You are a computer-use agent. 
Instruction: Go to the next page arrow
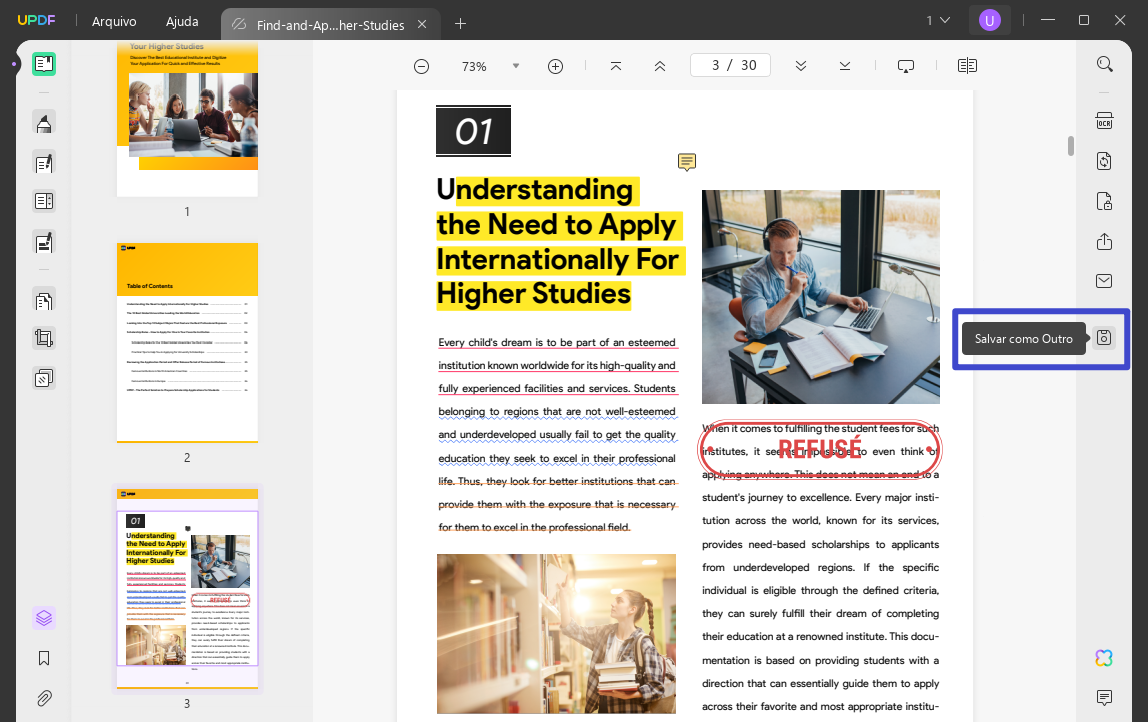coord(801,66)
